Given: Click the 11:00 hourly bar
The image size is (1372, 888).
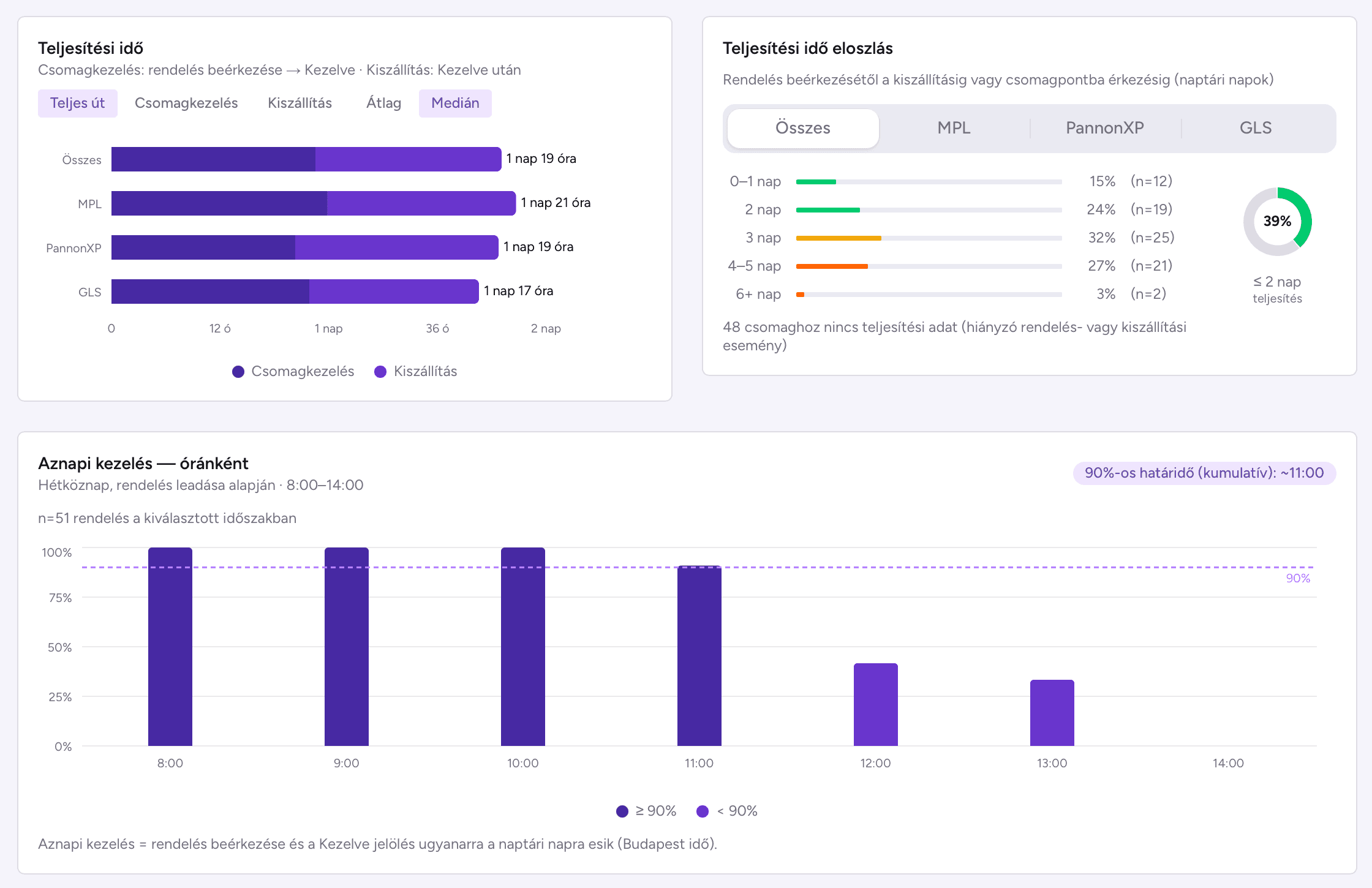Looking at the screenshot, I should [x=699, y=656].
